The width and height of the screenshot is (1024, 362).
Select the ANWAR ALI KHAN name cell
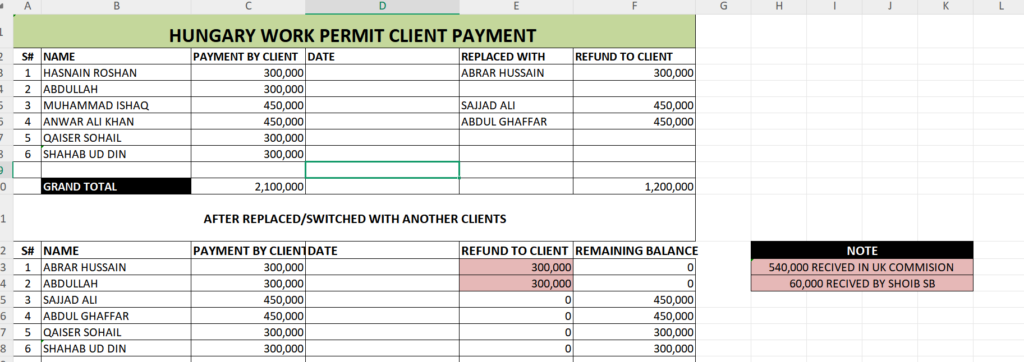(x=116, y=122)
